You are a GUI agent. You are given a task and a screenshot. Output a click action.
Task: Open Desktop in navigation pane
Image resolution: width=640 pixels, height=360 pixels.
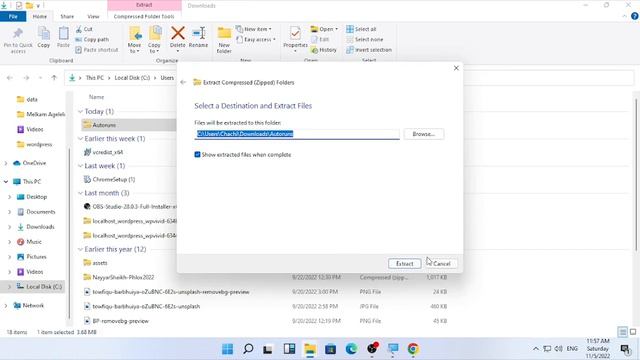pos(36,197)
